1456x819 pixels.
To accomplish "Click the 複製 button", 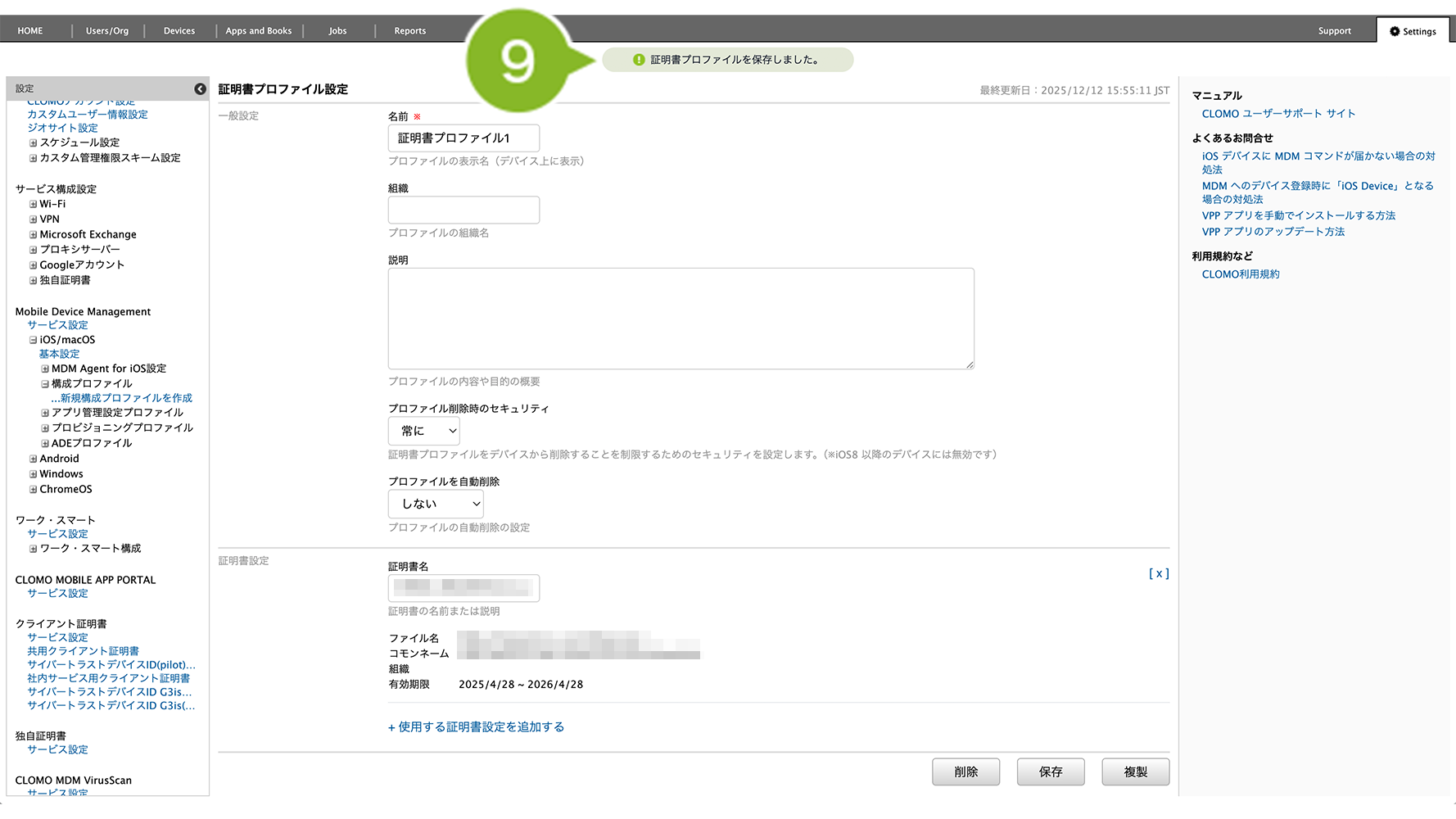I will coord(1135,771).
